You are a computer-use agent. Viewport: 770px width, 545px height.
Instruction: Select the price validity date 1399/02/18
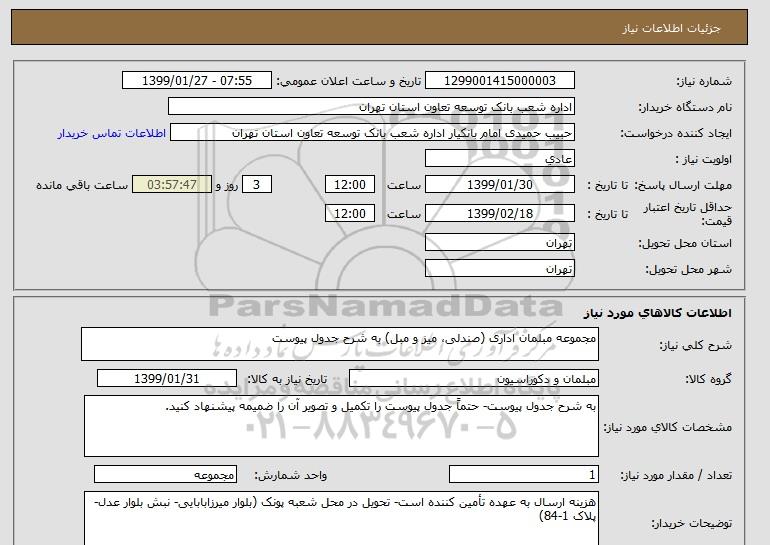coord(499,213)
